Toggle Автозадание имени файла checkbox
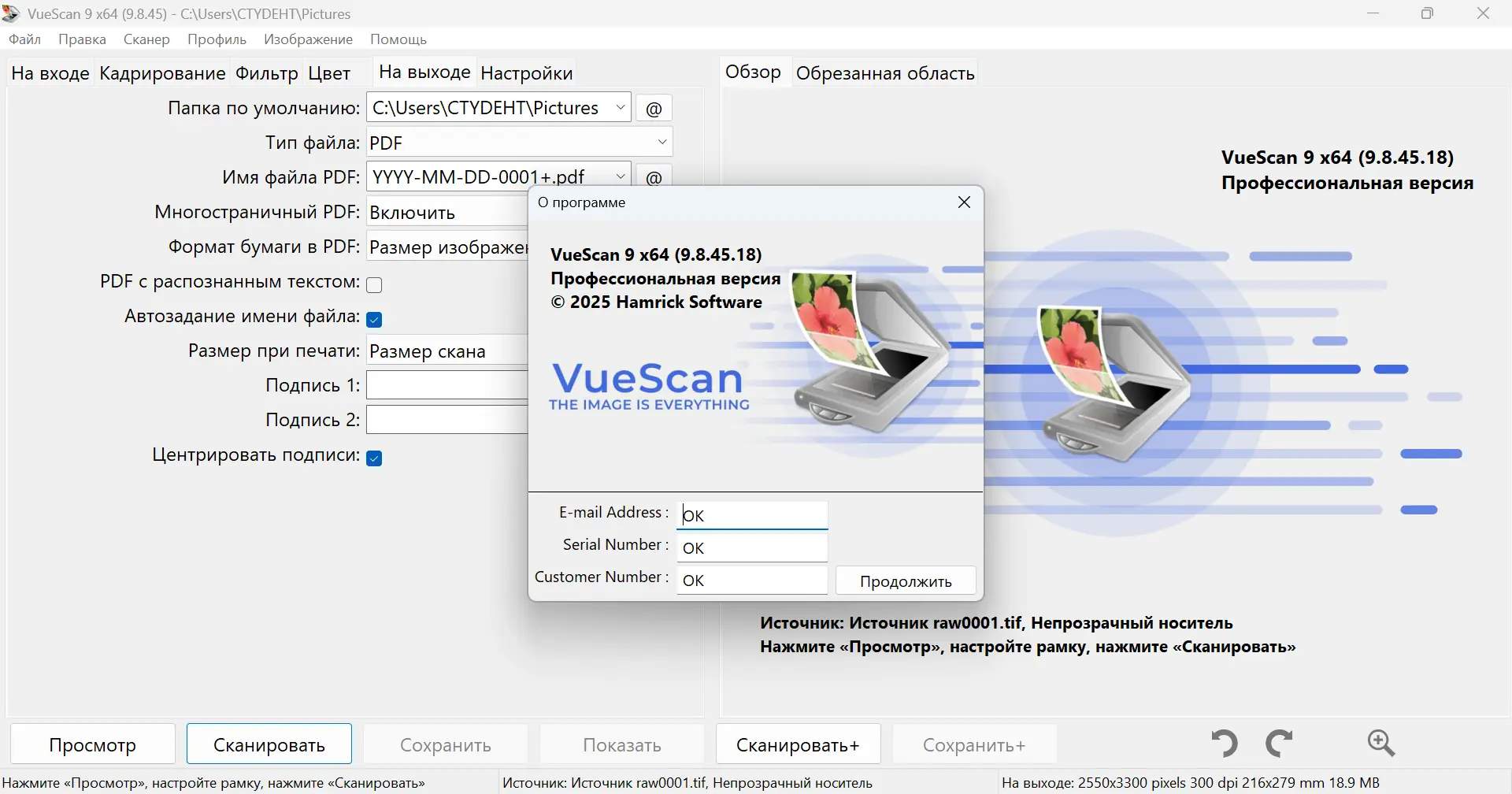Image resolution: width=1512 pixels, height=794 pixels. [x=374, y=319]
